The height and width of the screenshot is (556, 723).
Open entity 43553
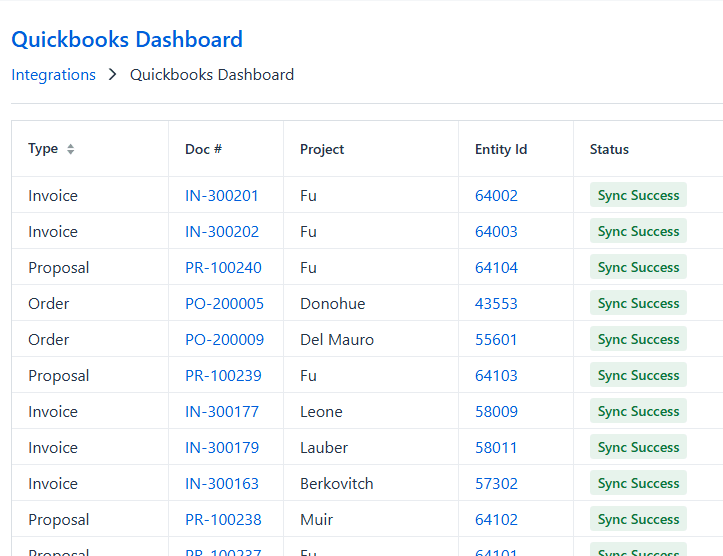point(496,303)
